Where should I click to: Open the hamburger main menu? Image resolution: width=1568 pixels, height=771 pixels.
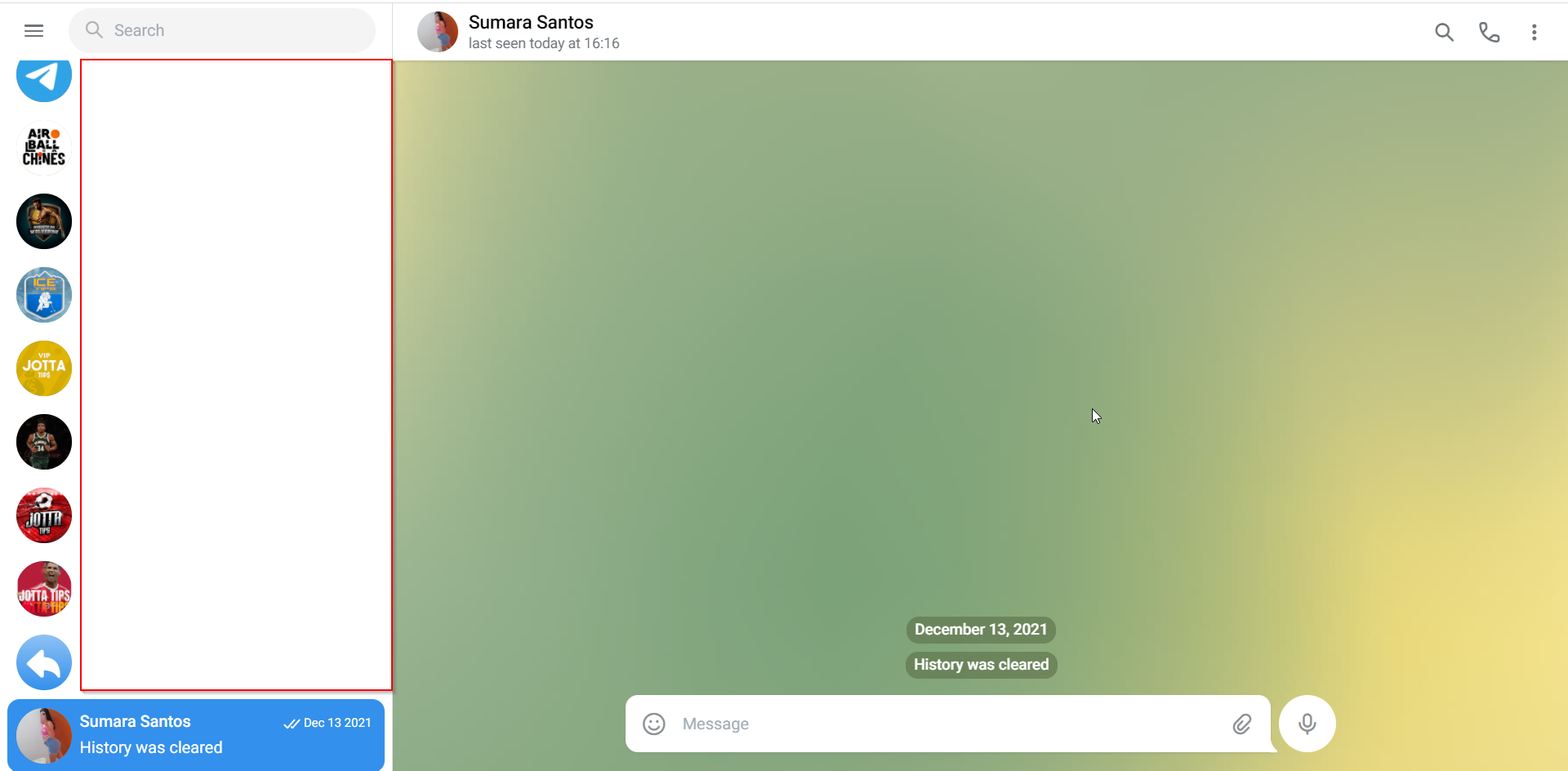(x=33, y=31)
